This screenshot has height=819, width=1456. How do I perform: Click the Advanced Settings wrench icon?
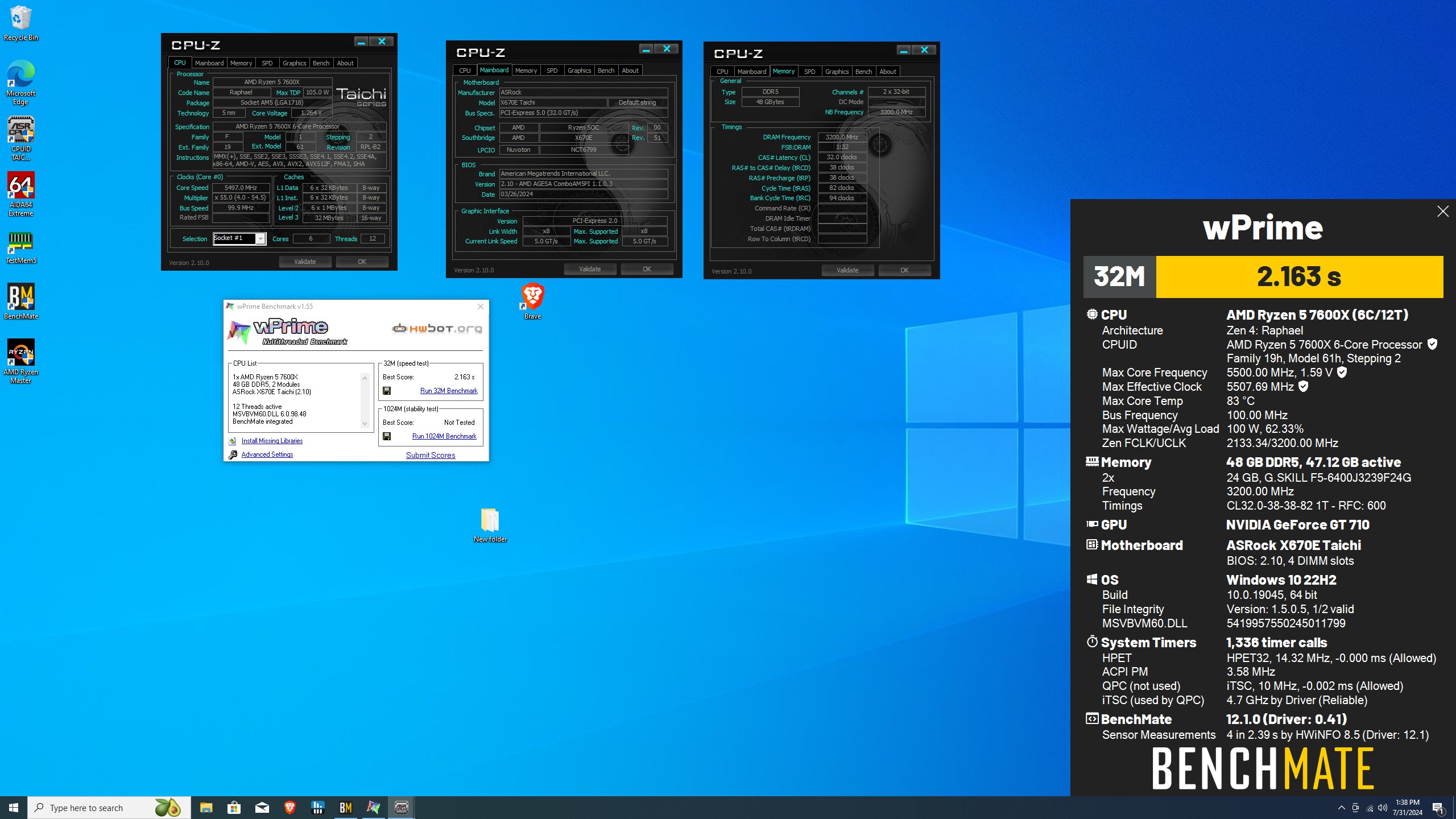(232, 454)
